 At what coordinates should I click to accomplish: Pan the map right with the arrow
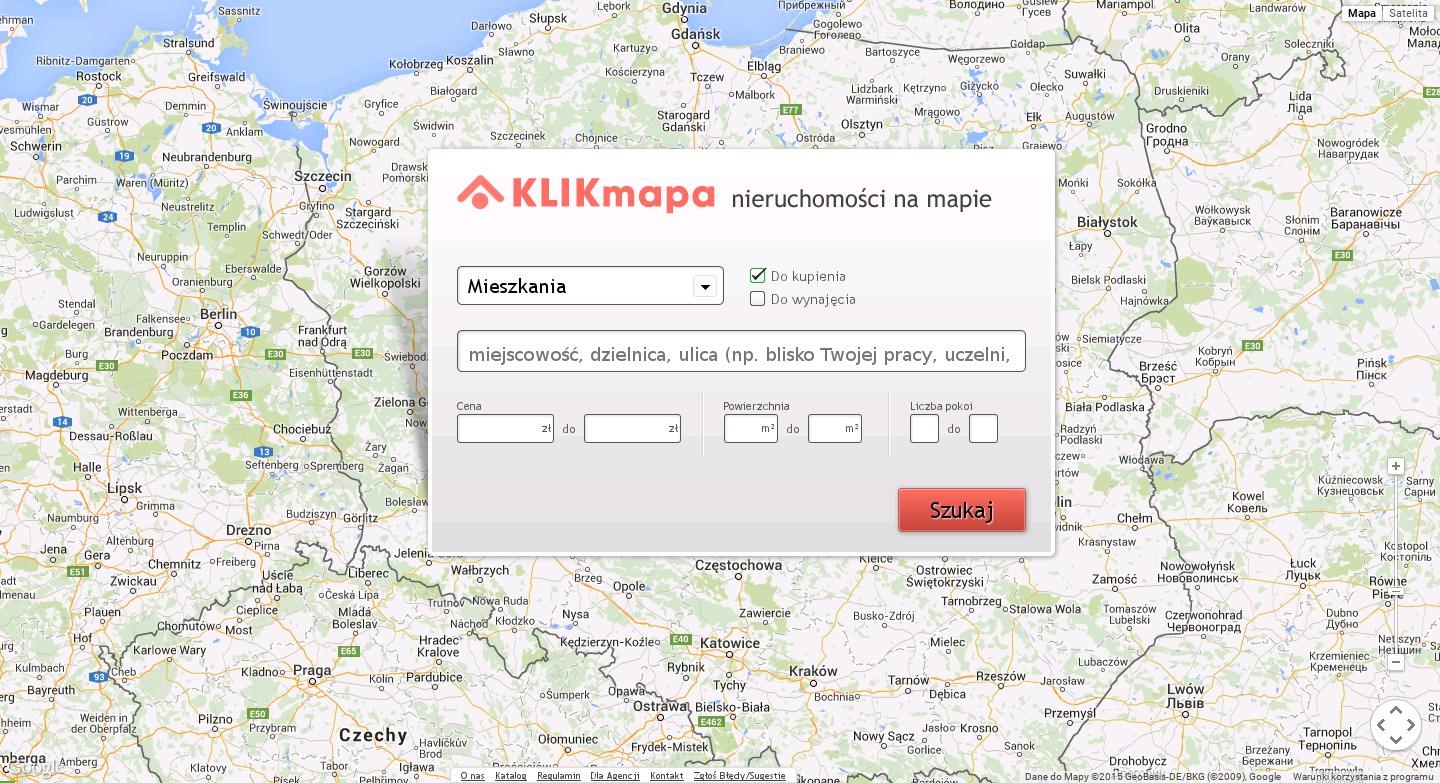point(1412,726)
